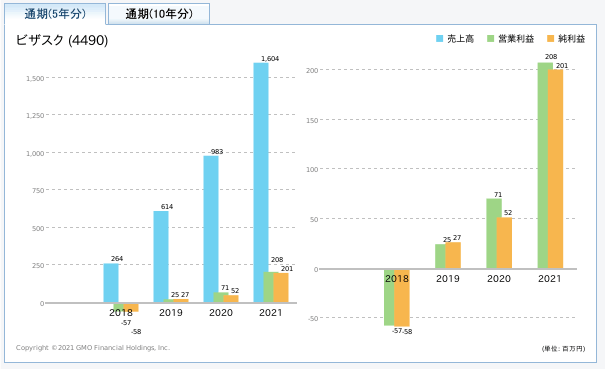Select the 通期(5年分) tab

pos(55,14)
